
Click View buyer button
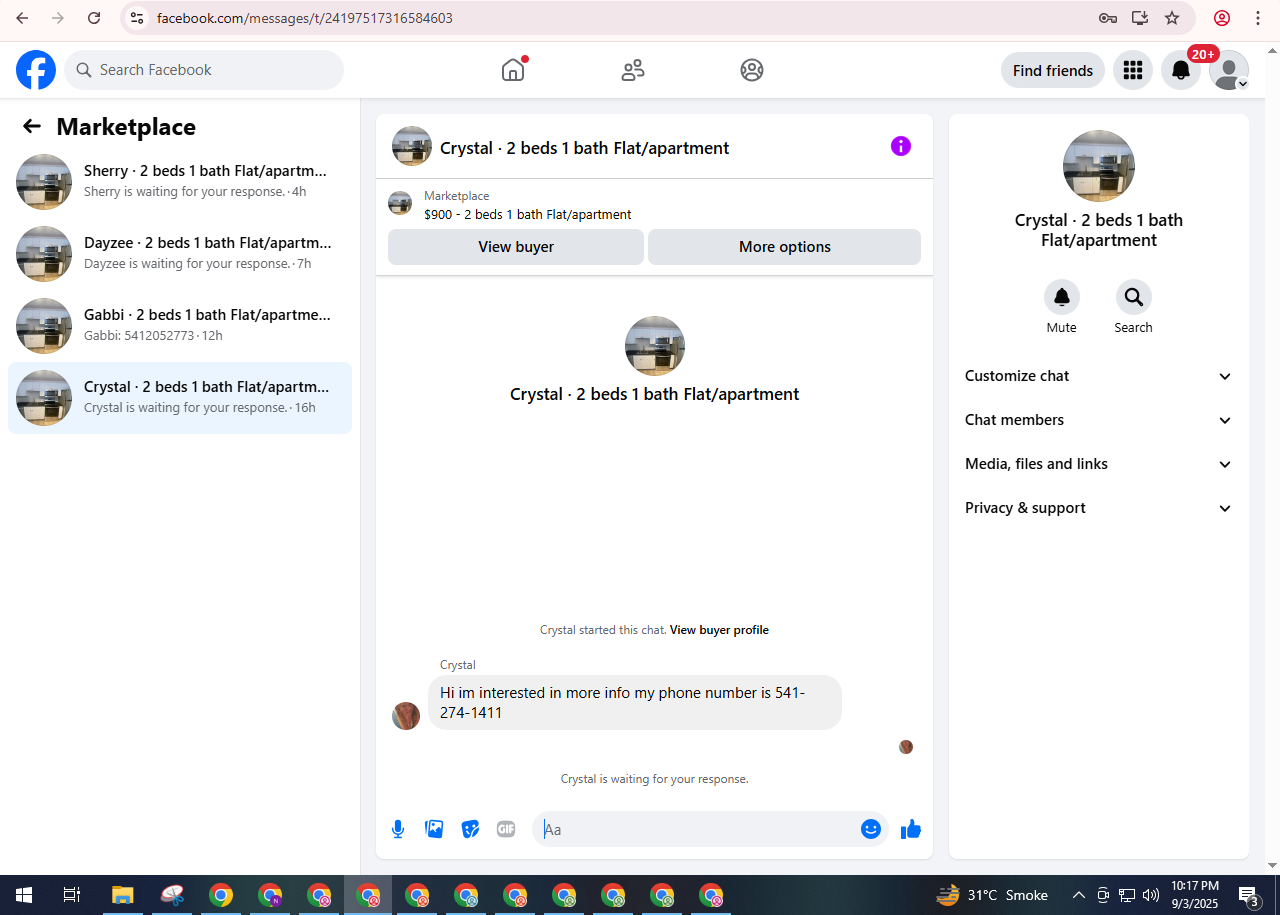pos(516,247)
